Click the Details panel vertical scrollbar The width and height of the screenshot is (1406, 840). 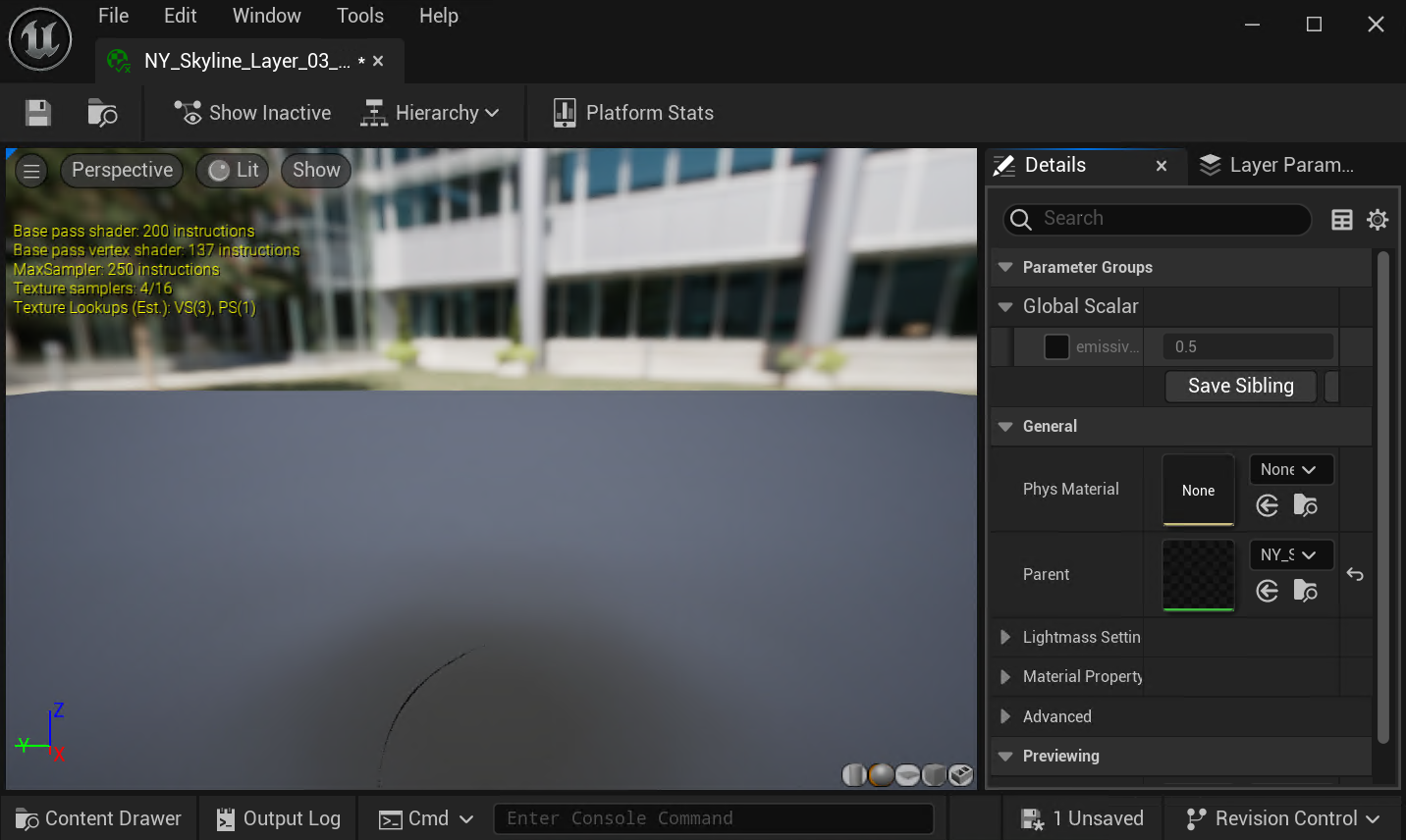1383,497
